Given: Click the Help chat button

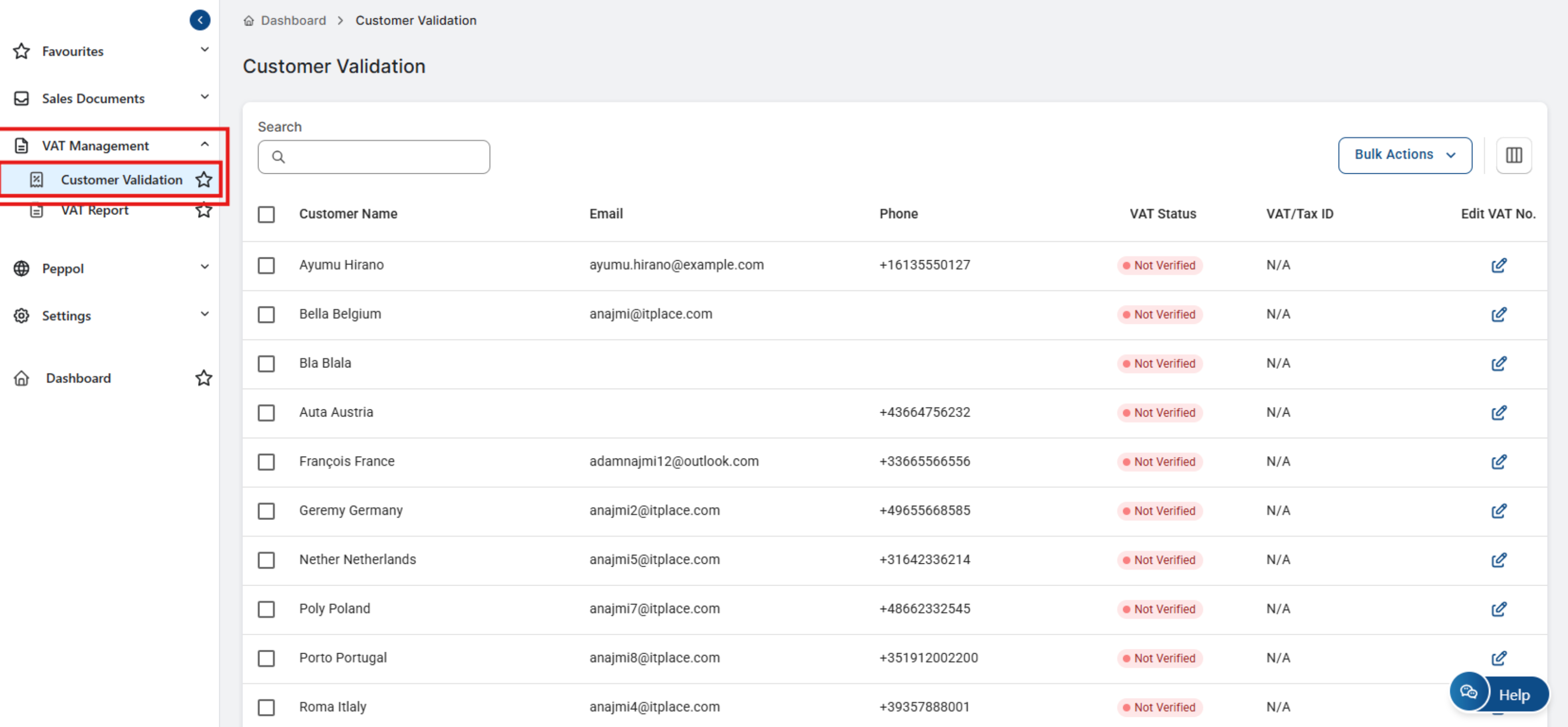Looking at the screenshot, I should point(1499,694).
